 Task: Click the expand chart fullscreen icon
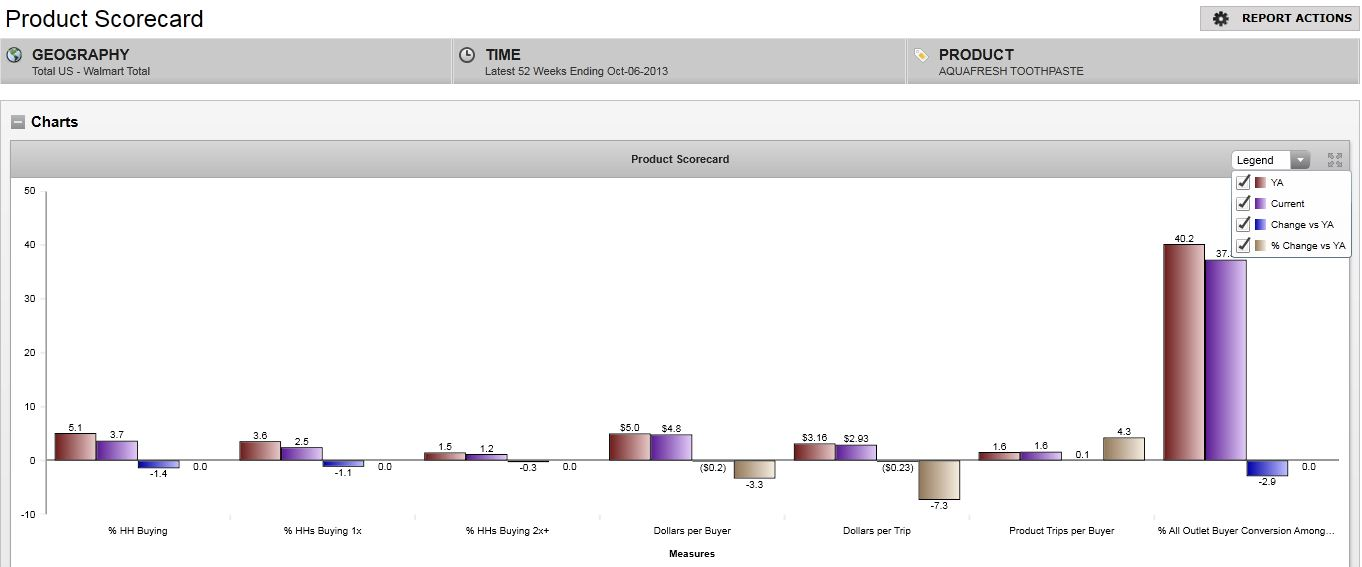click(1334, 160)
